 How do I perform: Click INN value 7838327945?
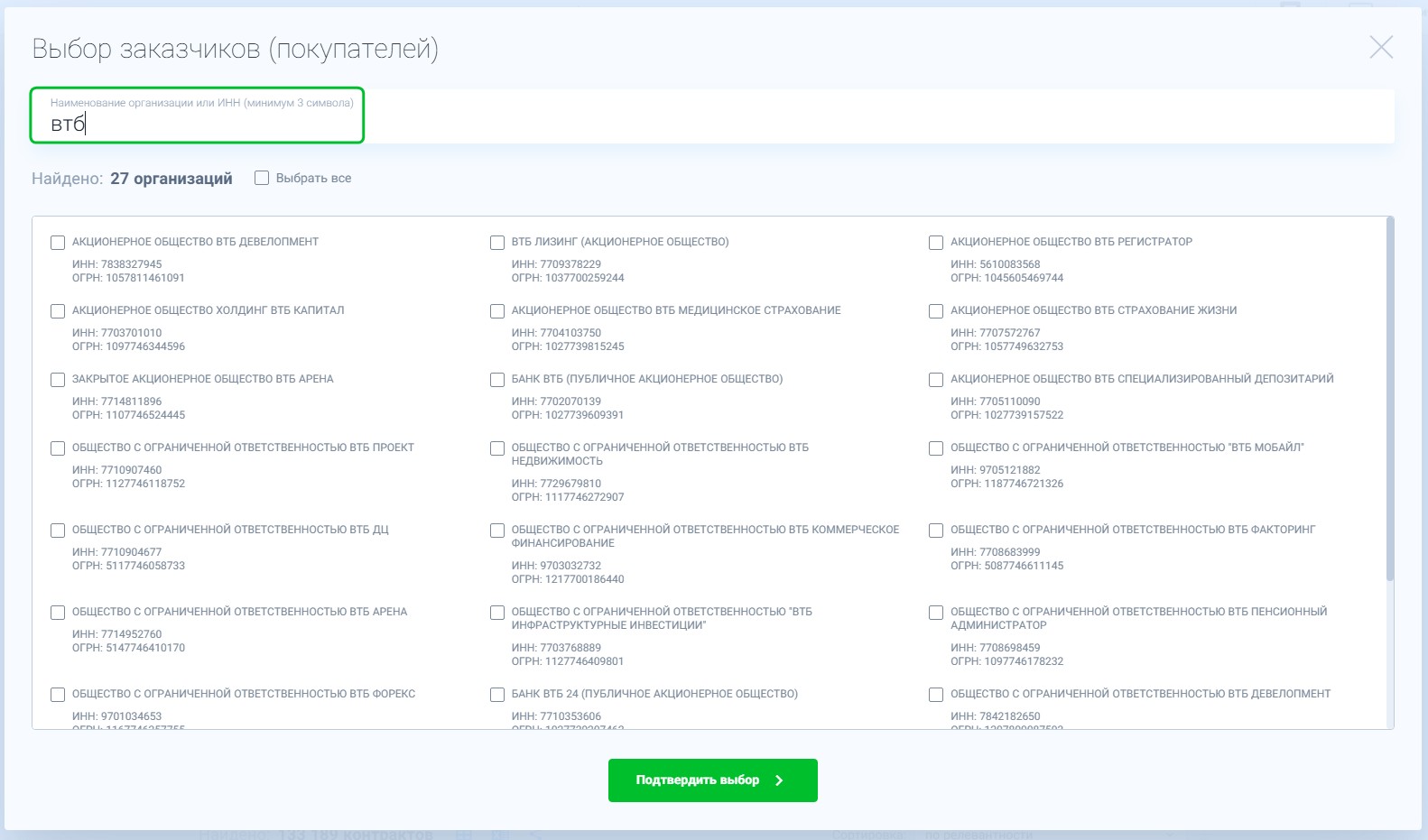[x=132, y=264]
